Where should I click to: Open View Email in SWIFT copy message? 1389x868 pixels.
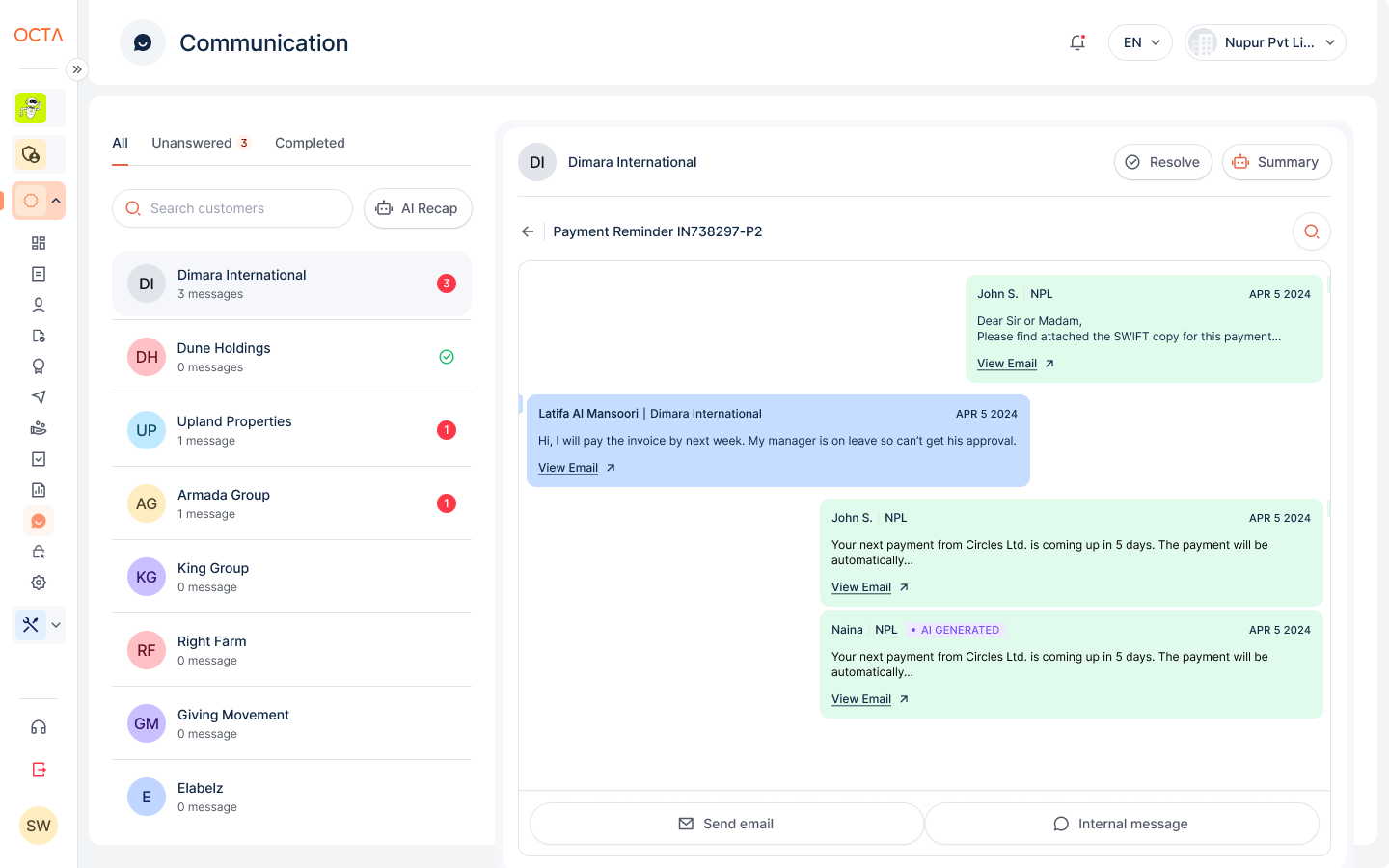pyautogui.click(x=1016, y=364)
